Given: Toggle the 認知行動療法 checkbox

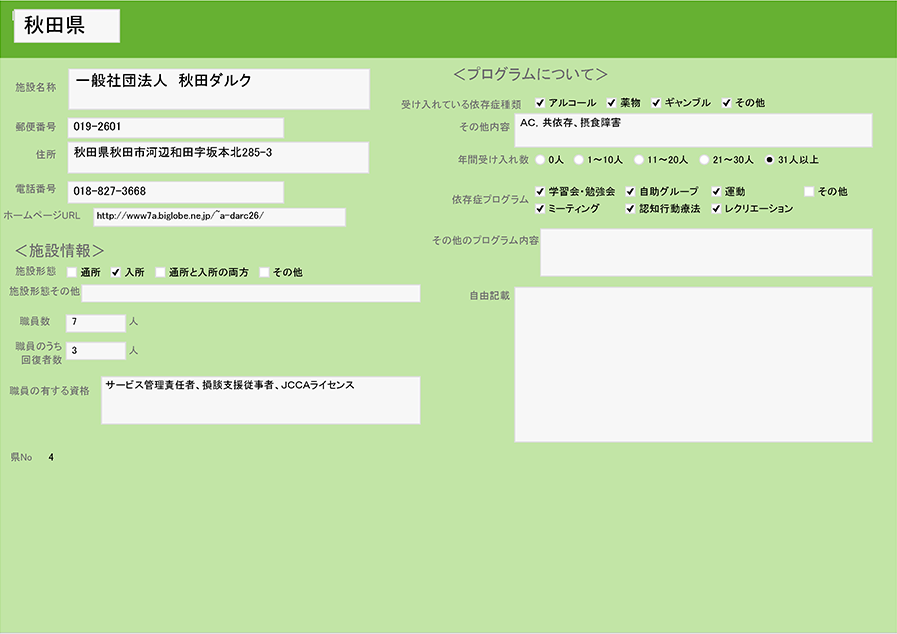Looking at the screenshot, I should point(630,209).
